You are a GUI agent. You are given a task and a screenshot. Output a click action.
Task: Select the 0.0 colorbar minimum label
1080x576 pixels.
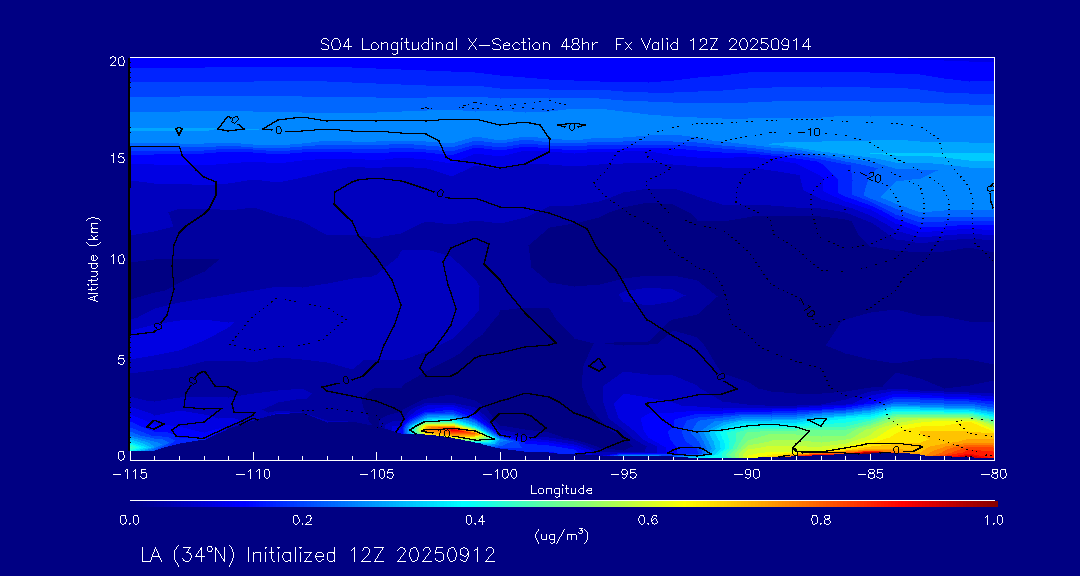[129, 520]
